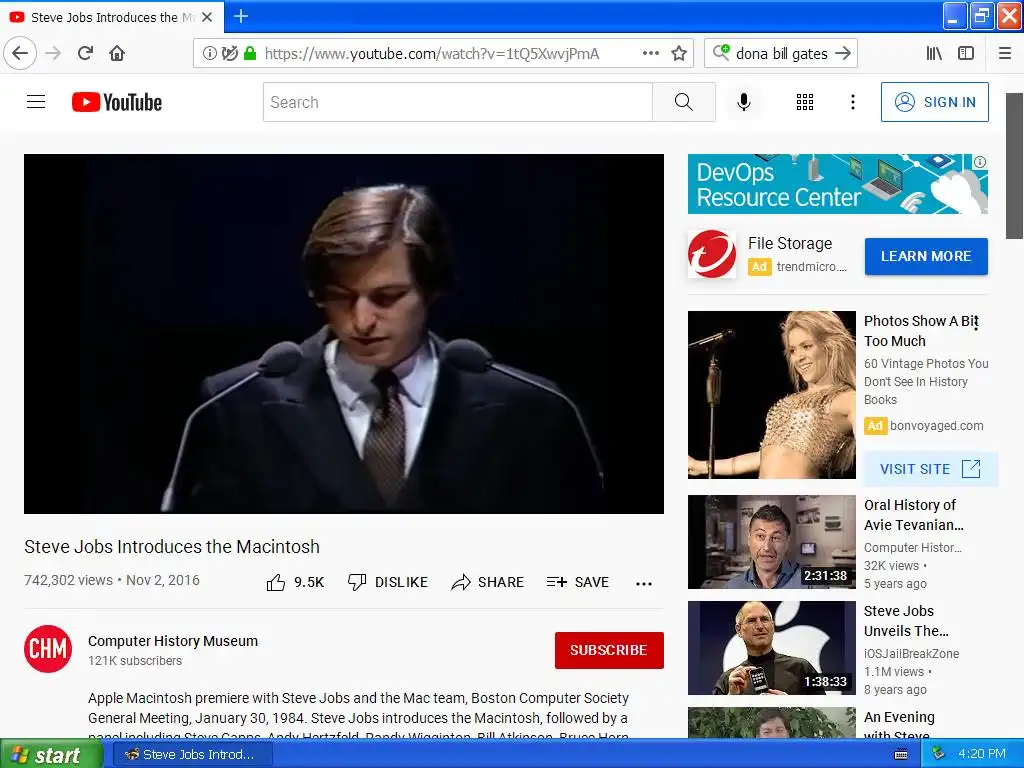The image size is (1024, 768).
Task: Open the Firefox Library icon
Action: coord(935,54)
